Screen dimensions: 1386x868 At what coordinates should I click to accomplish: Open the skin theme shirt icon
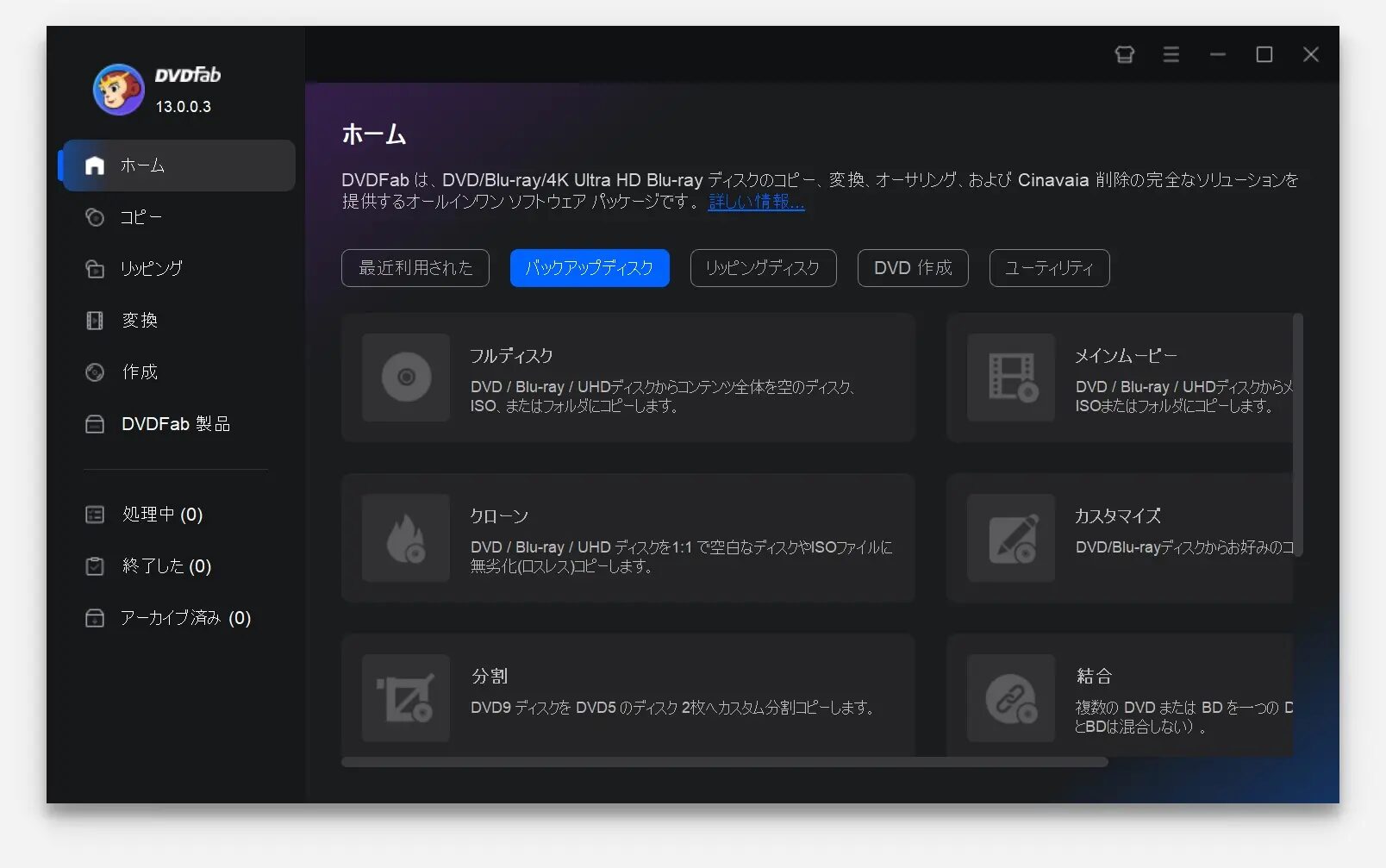(1124, 55)
